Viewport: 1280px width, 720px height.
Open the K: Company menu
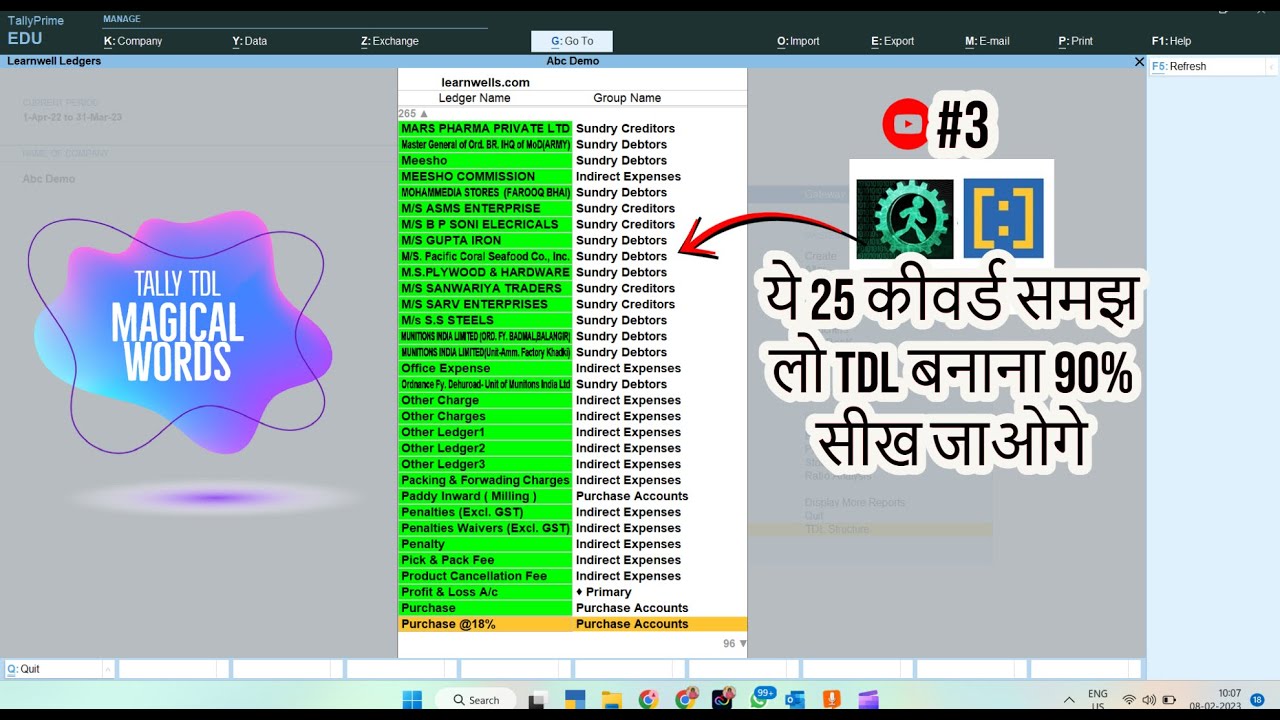point(133,41)
